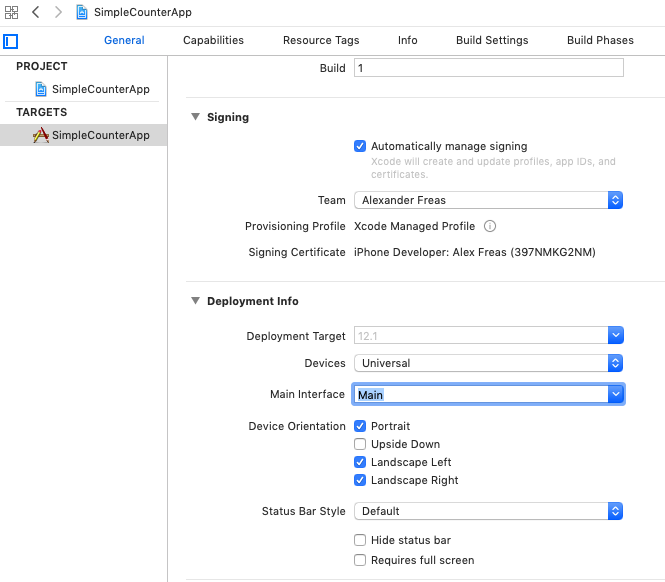Click the SimpleCounterApp file icon in the breadcrumb
The image size is (665, 582).
[82, 12]
